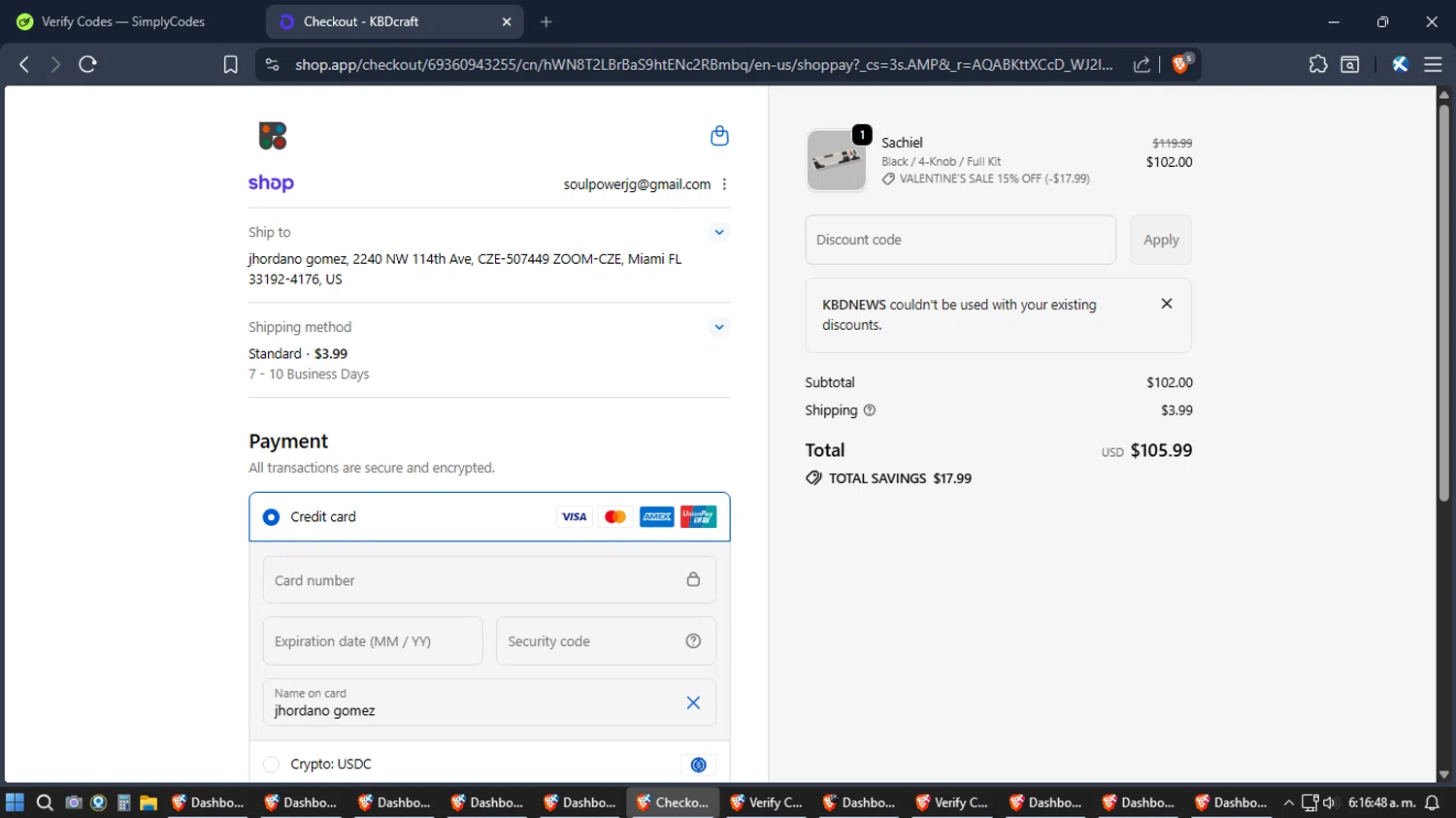Open the Brave Shields lion icon
1456x818 pixels.
click(1181, 64)
